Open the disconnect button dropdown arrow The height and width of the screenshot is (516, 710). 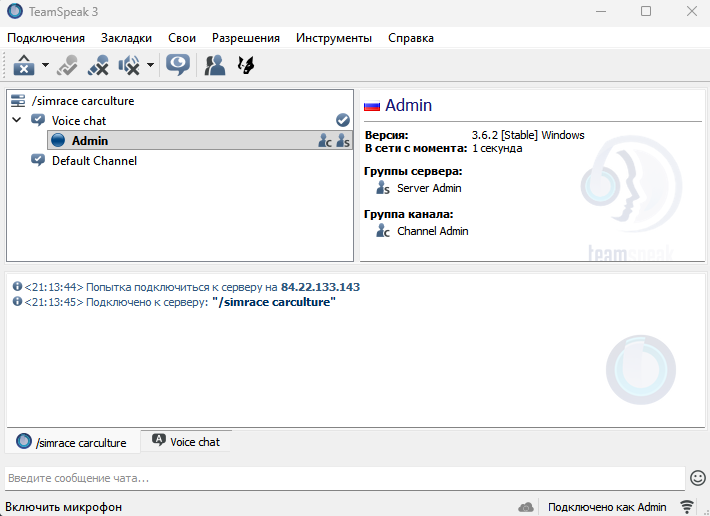pyautogui.click(x=45, y=65)
